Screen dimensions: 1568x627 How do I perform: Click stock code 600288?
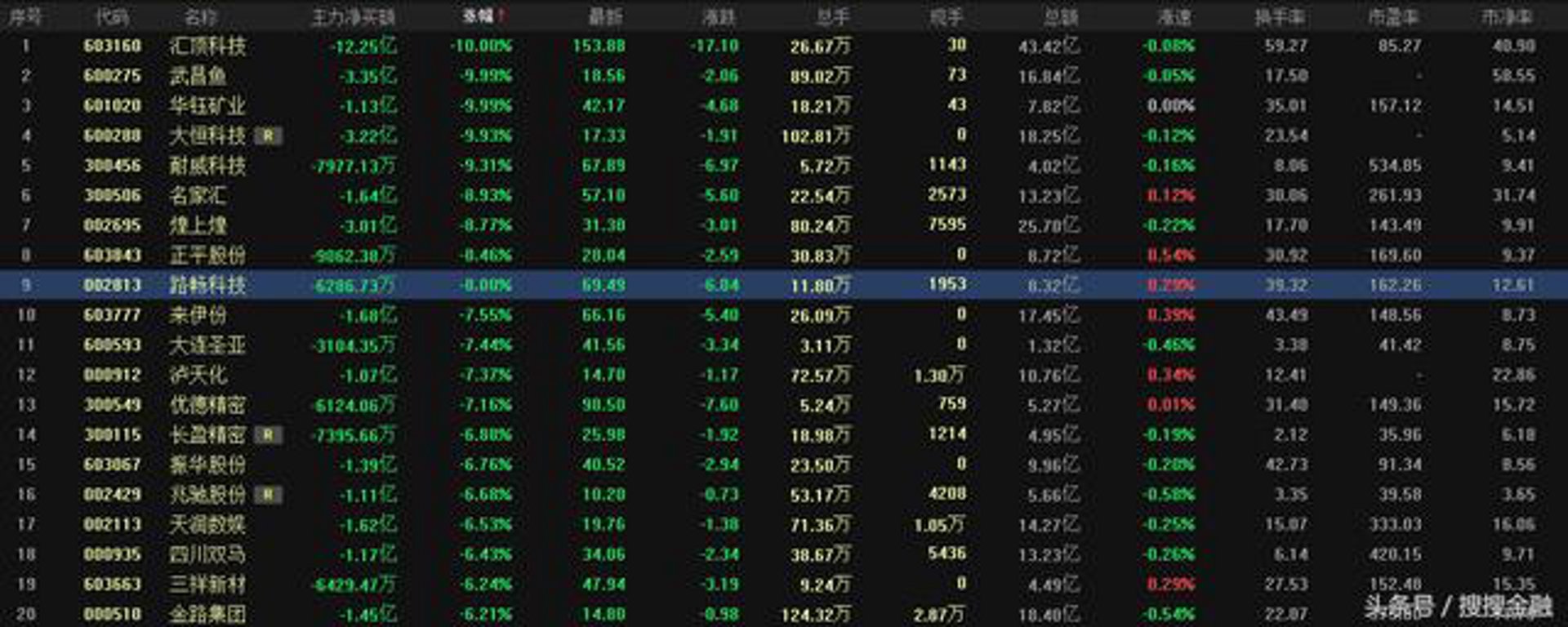(113, 136)
